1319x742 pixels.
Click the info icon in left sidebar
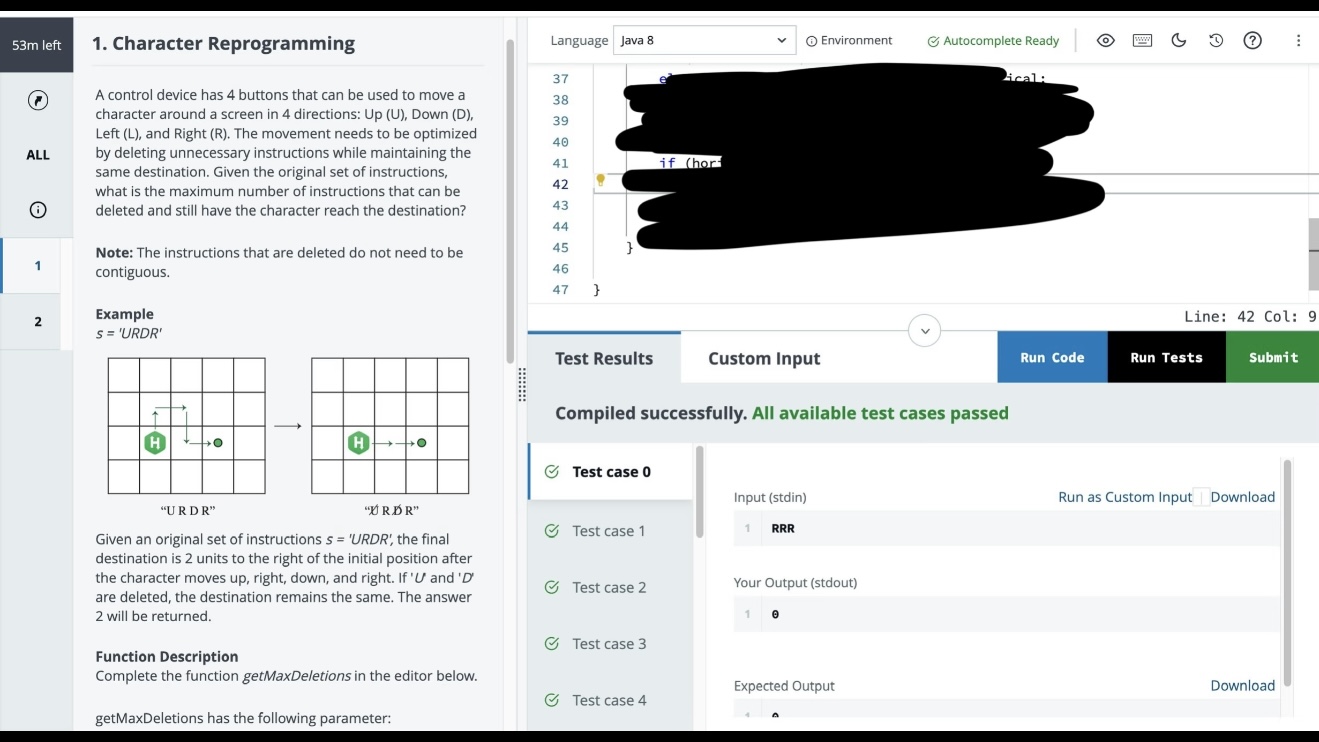[38, 210]
